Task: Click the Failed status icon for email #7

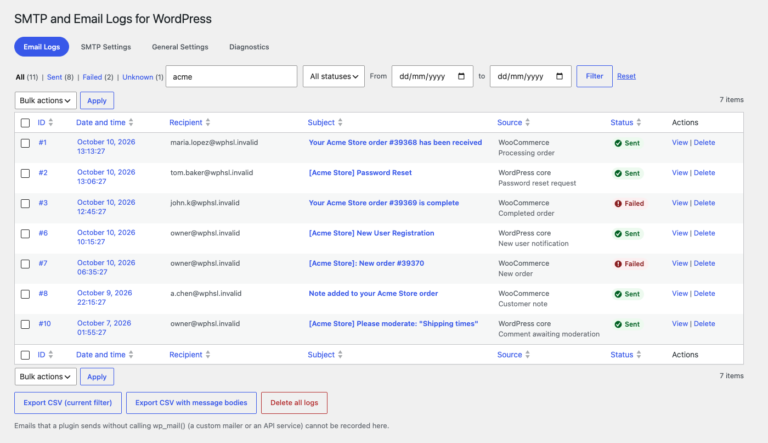Action: [618, 264]
